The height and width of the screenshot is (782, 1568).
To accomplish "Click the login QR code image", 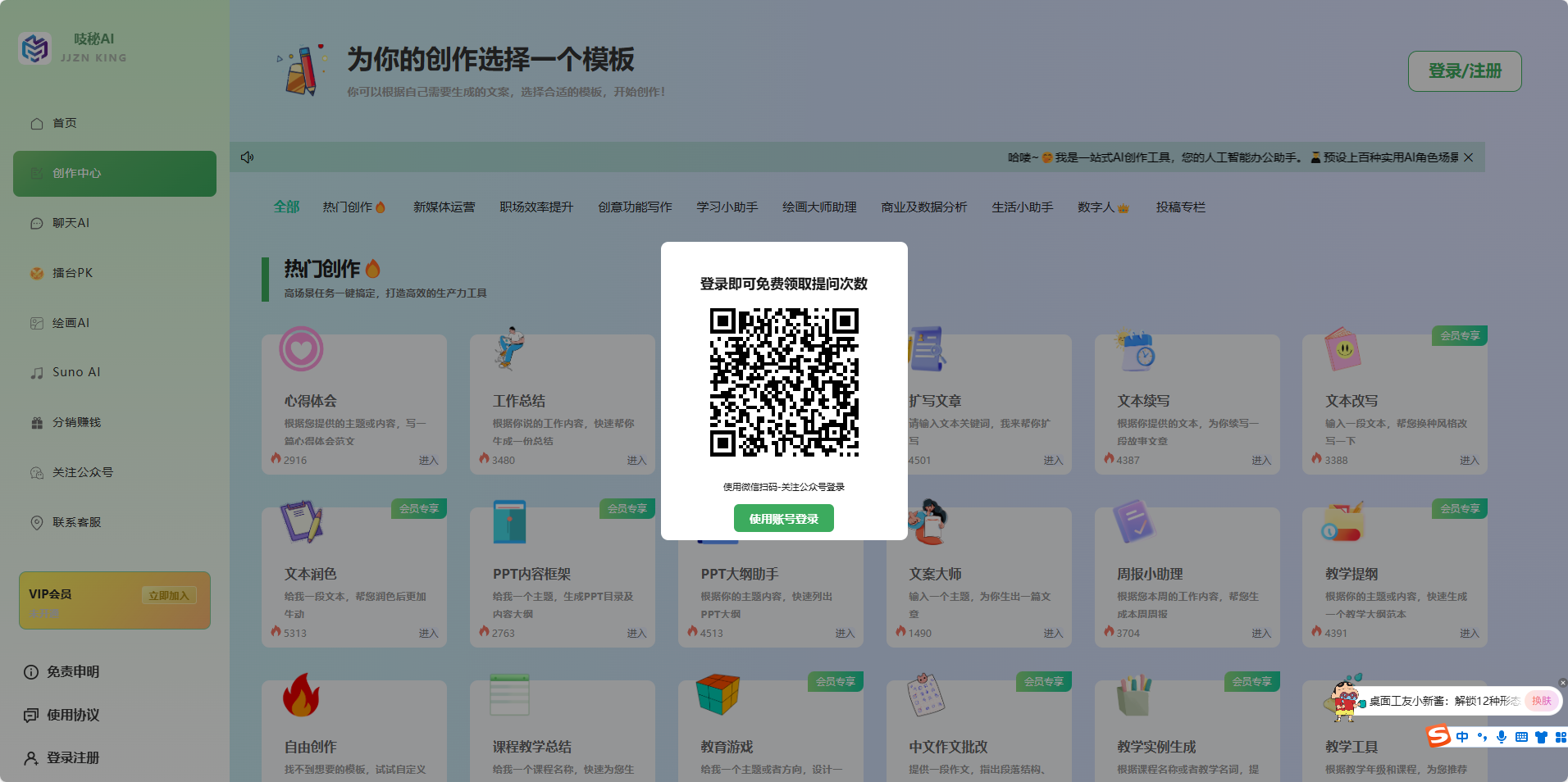I will click(784, 382).
